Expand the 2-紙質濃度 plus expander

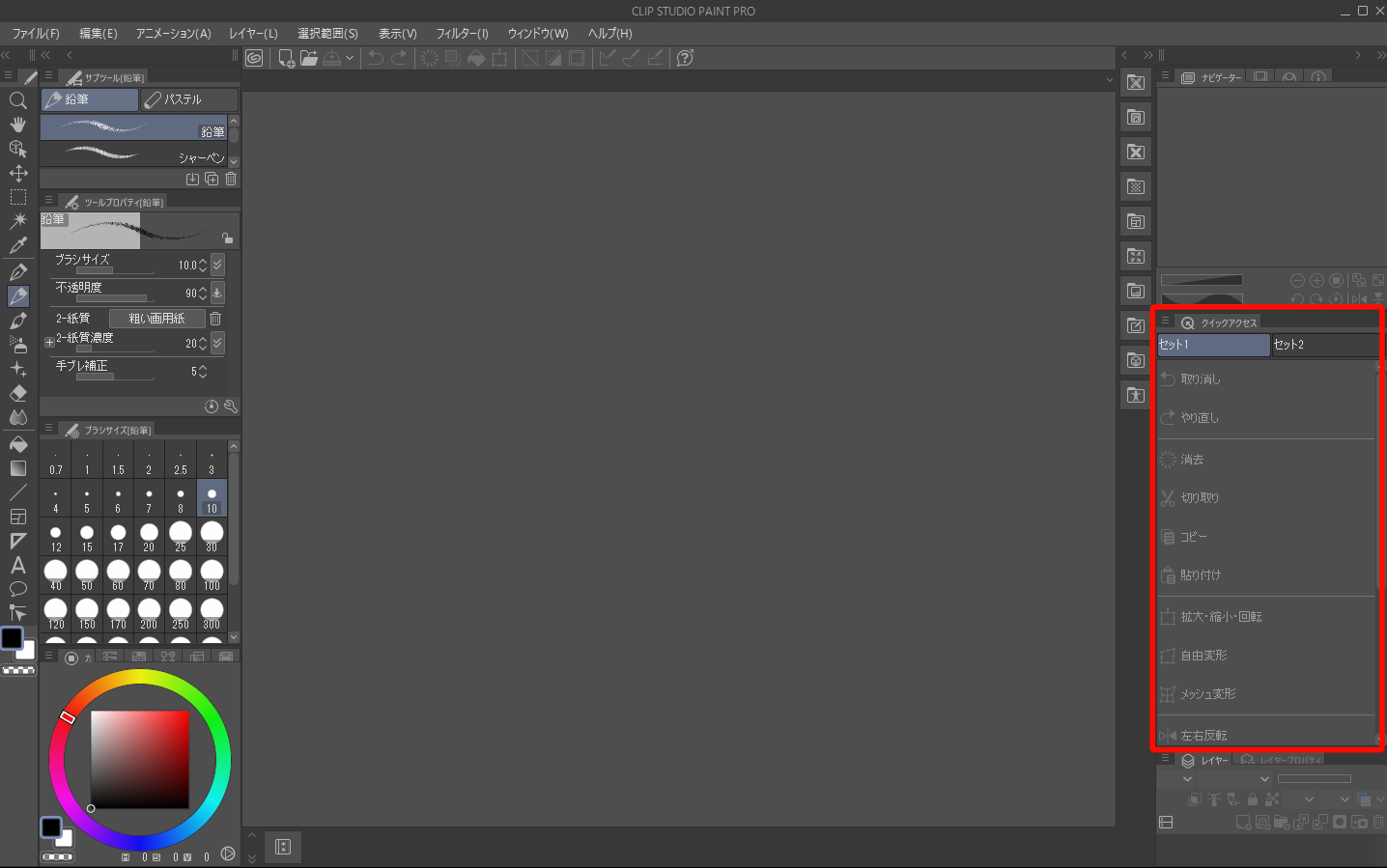click(49, 342)
